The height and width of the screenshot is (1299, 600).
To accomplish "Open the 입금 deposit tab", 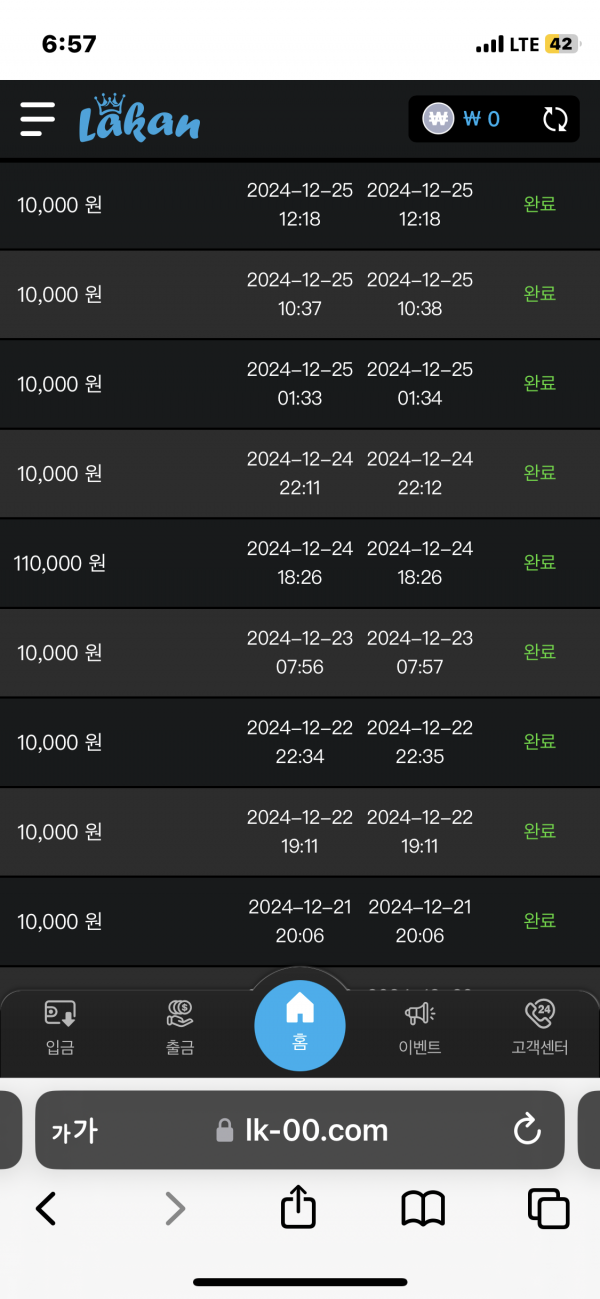I will [60, 1028].
